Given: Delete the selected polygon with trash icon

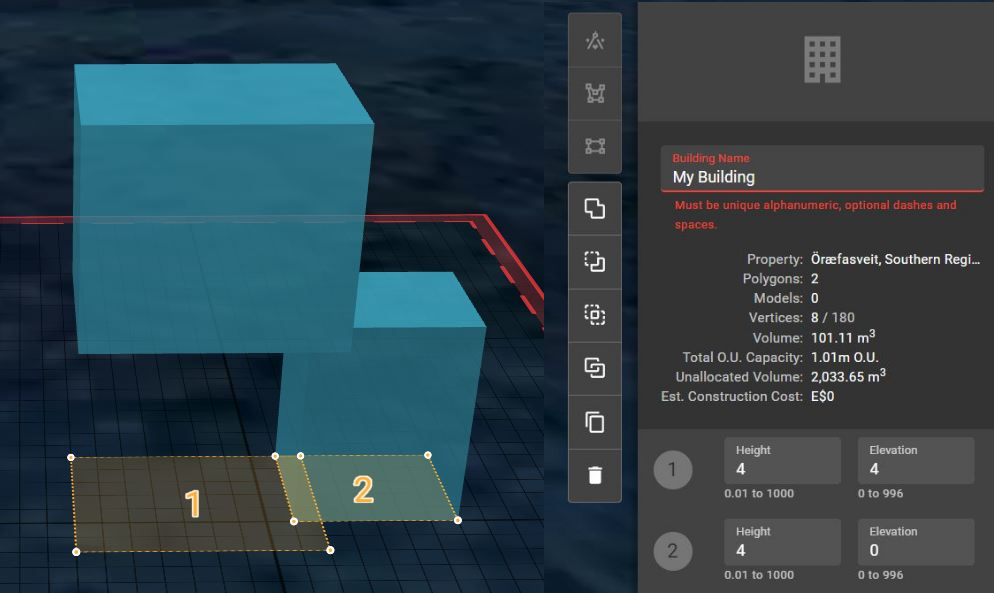Looking at the screenshot, I should click(595, 476).
